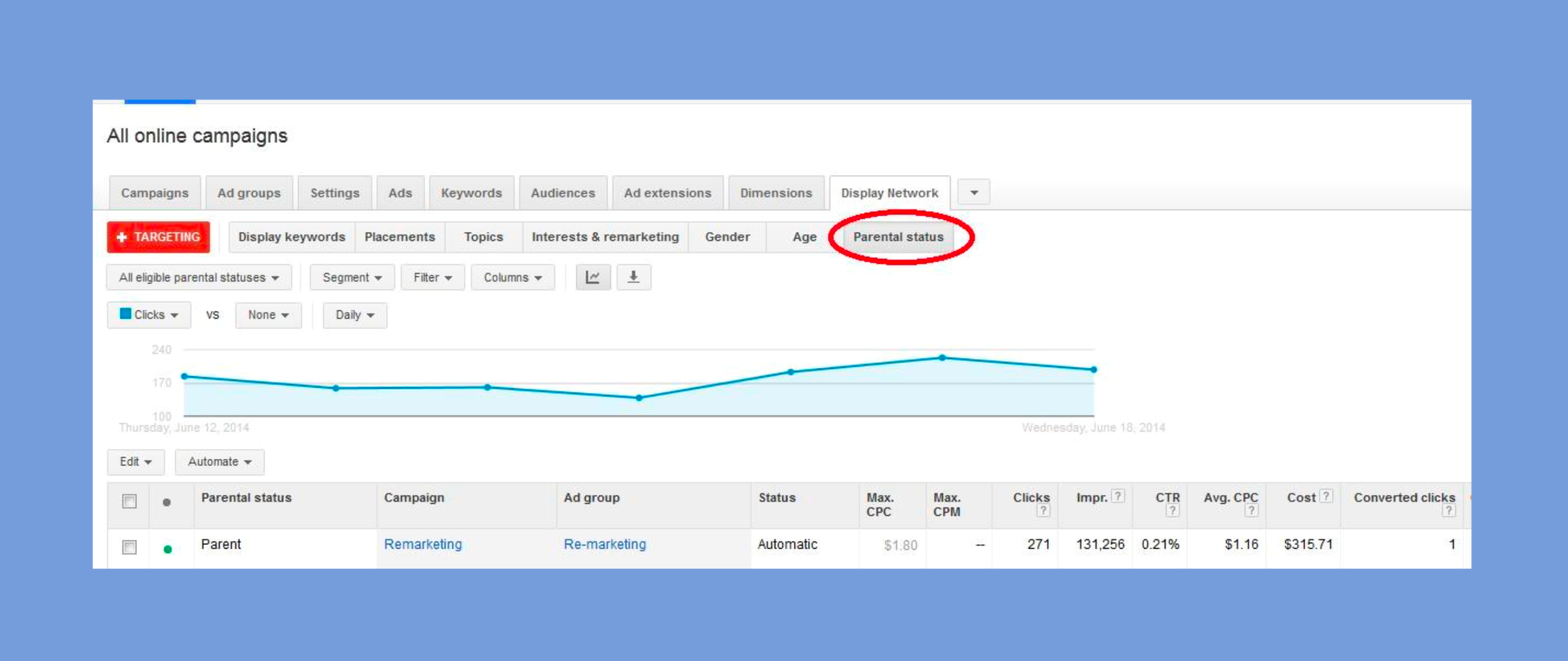1568x661 pixels.
Task: Click the chart toggle graph icon
Action: 592,277
